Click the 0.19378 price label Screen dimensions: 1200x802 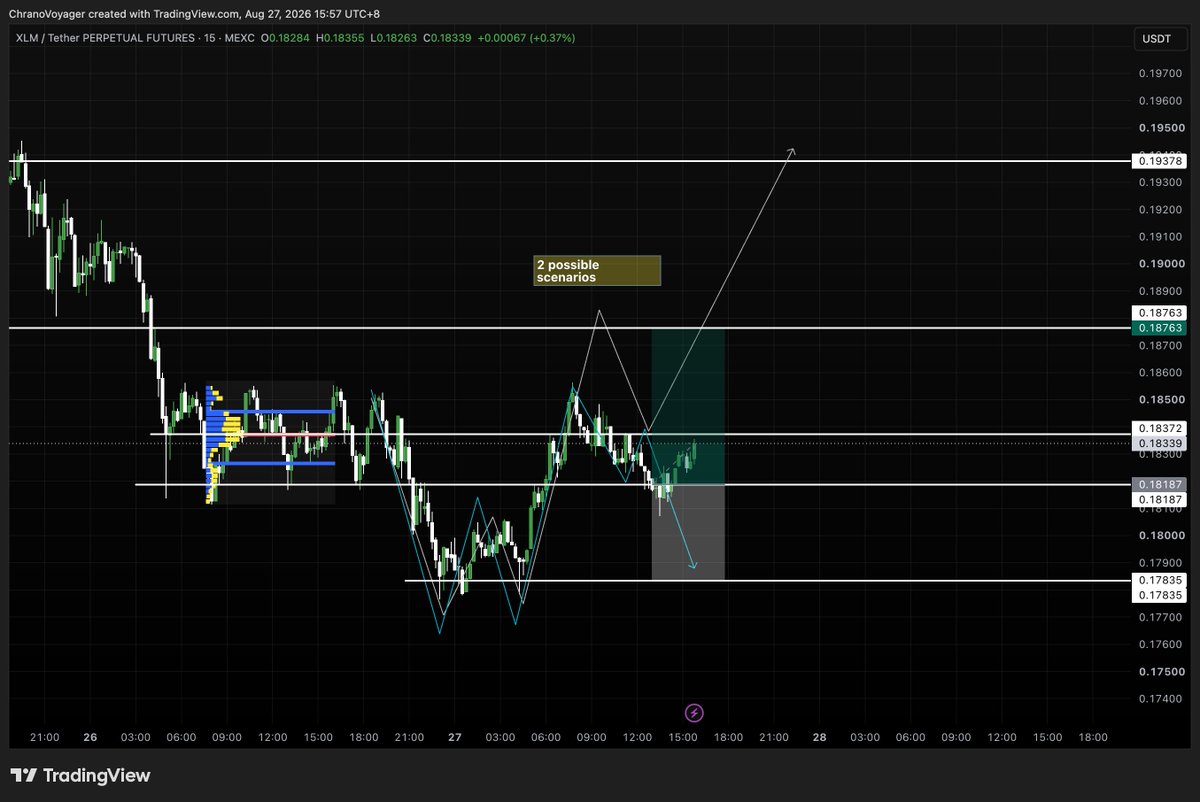coord(1159,161)
